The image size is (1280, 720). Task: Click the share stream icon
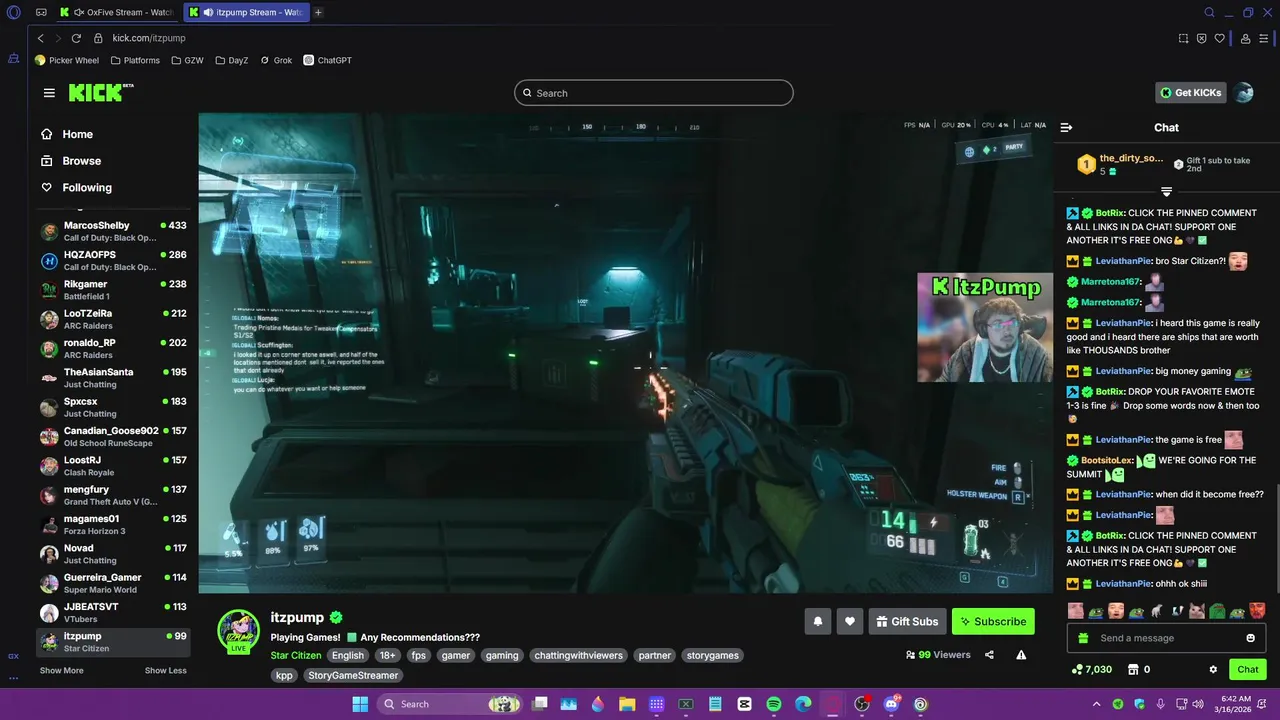989,655
